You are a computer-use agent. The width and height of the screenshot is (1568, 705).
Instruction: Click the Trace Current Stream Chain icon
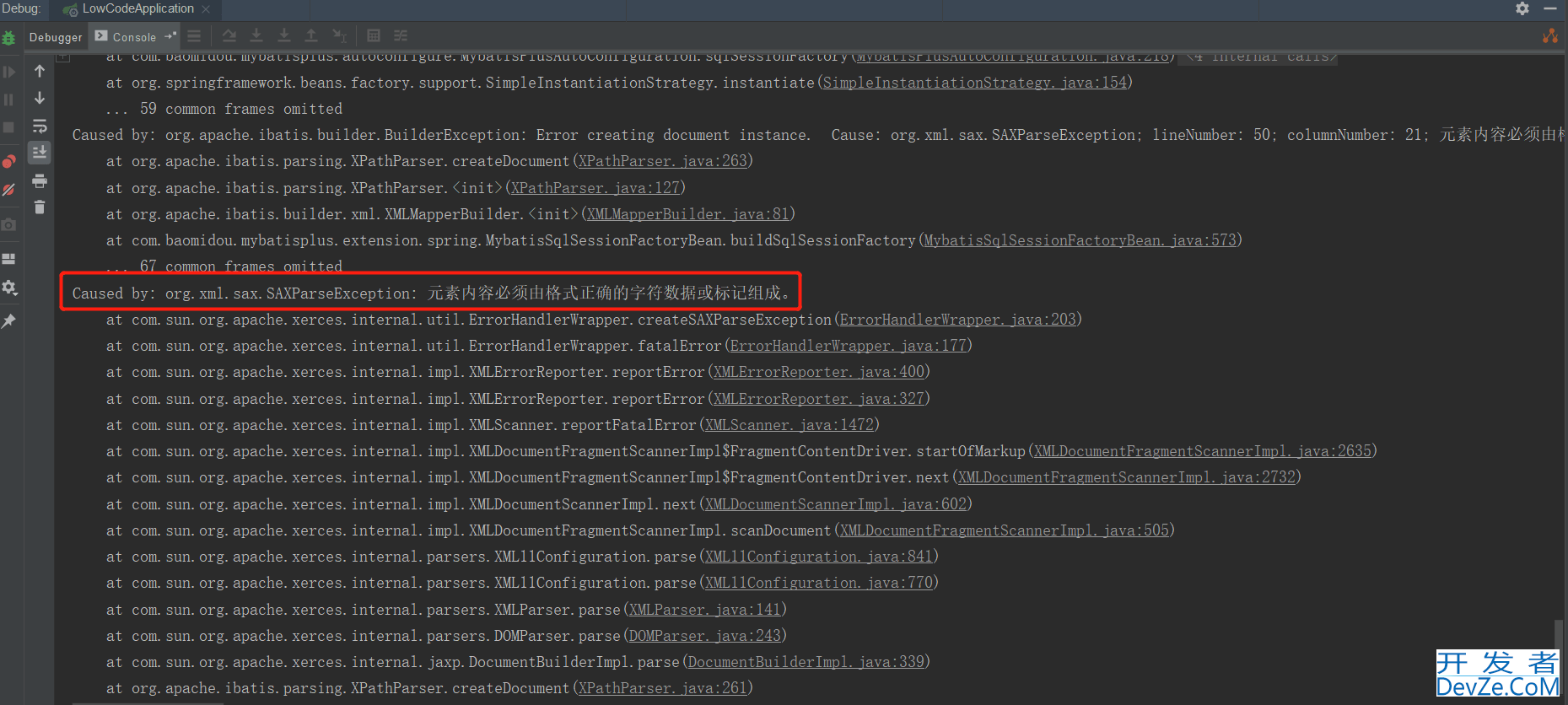click(401, 35)
